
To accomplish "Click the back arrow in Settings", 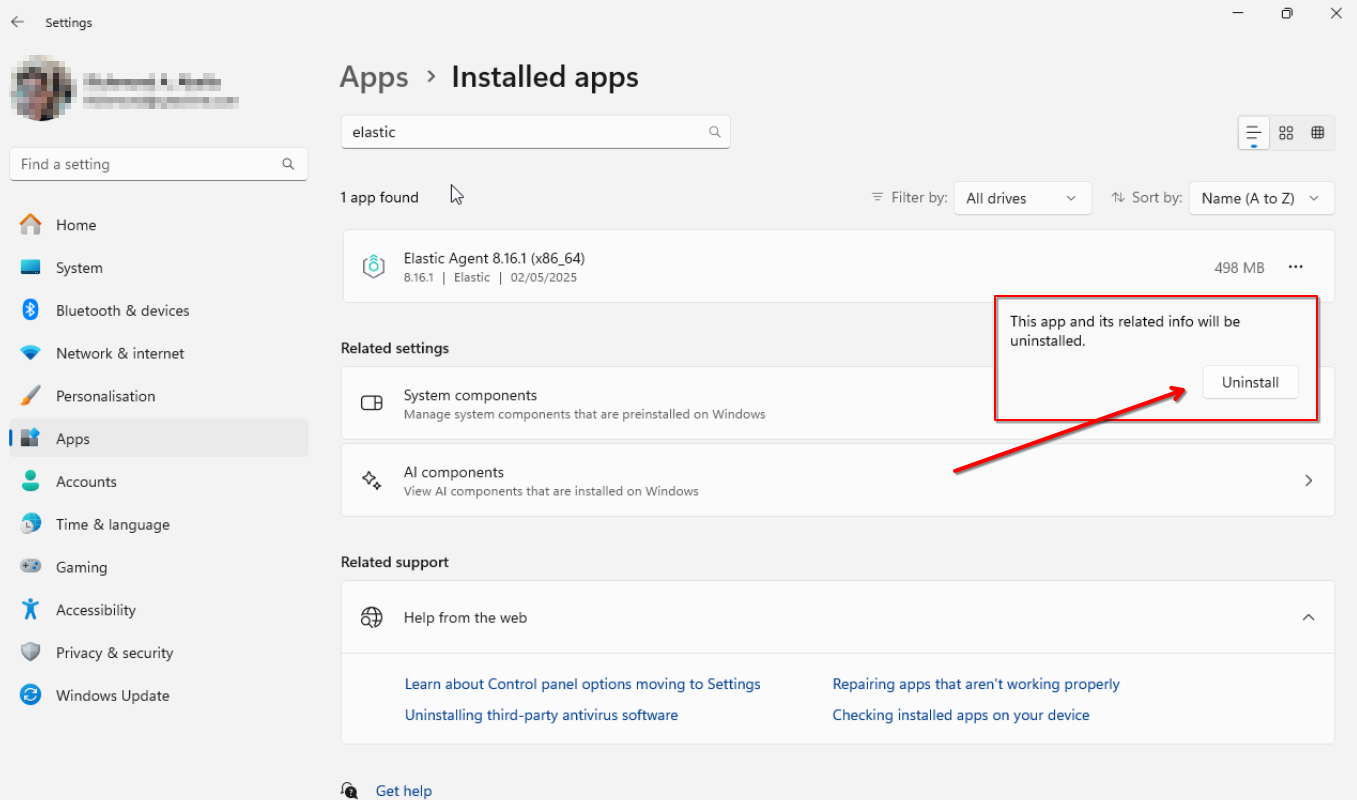I will (x=18, y=22).
